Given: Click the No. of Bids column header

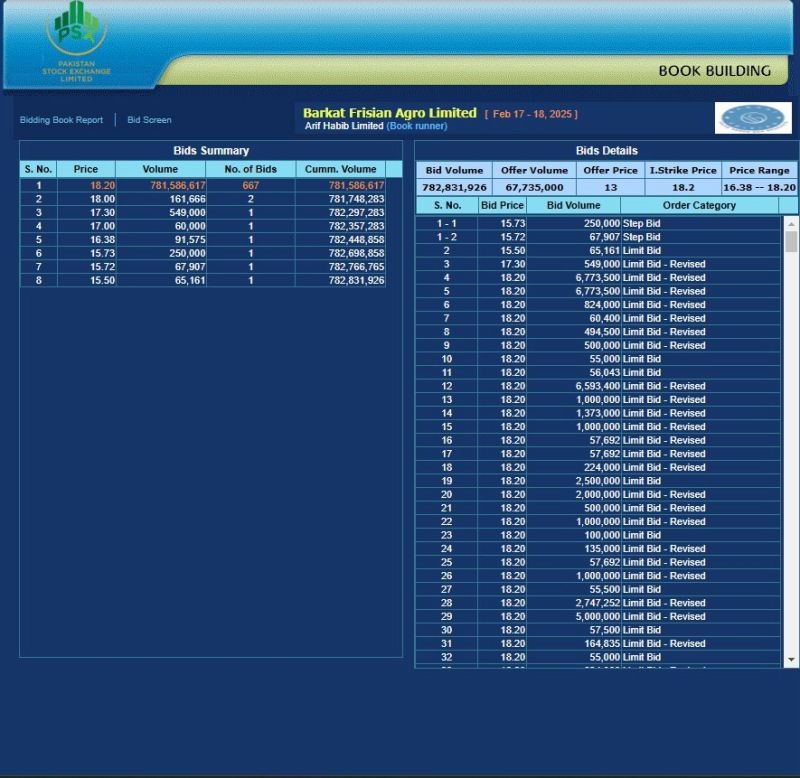Looking at the screenshot, I should pos(251,169).
